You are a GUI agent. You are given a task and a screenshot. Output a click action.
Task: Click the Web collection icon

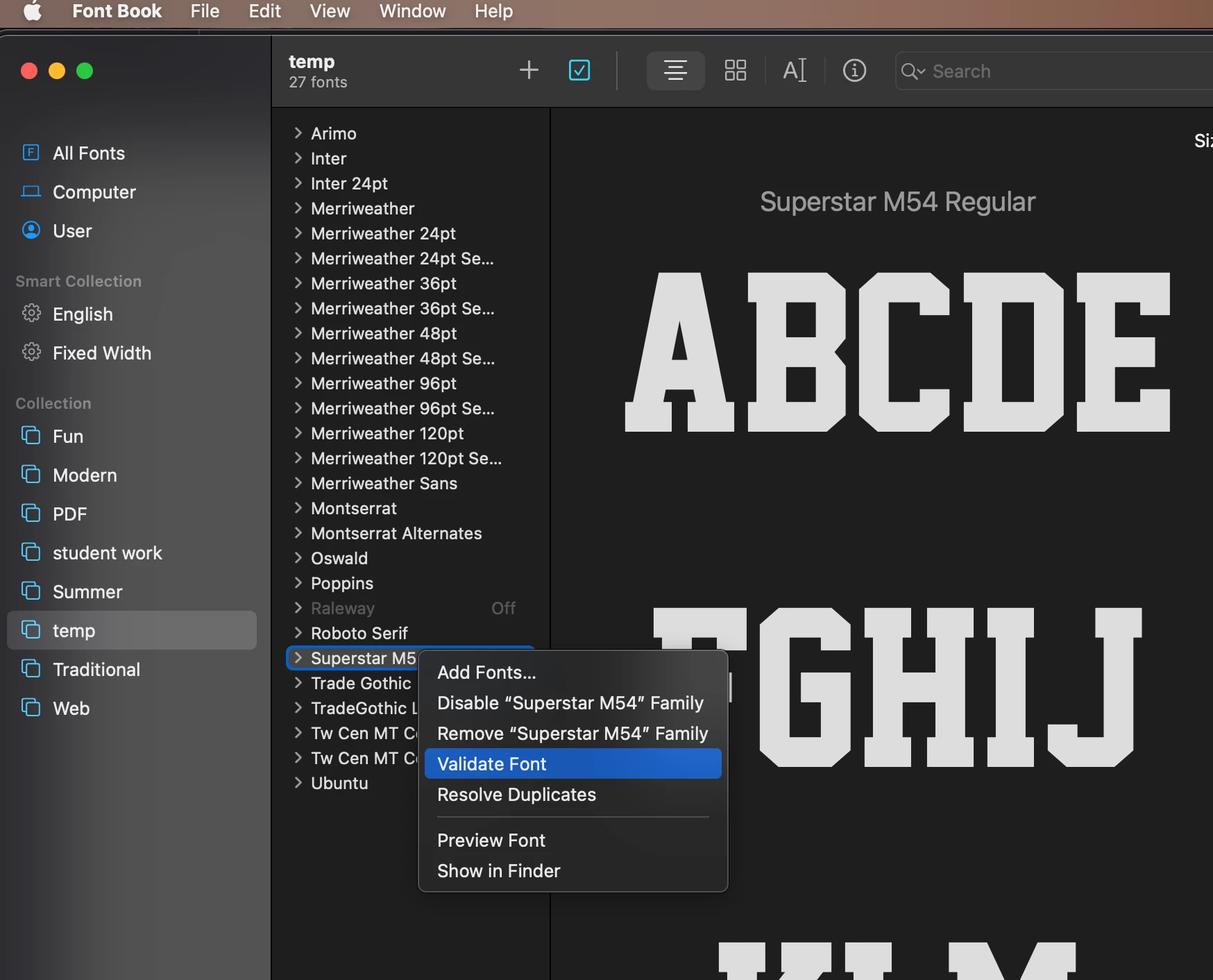pos(31,708)
